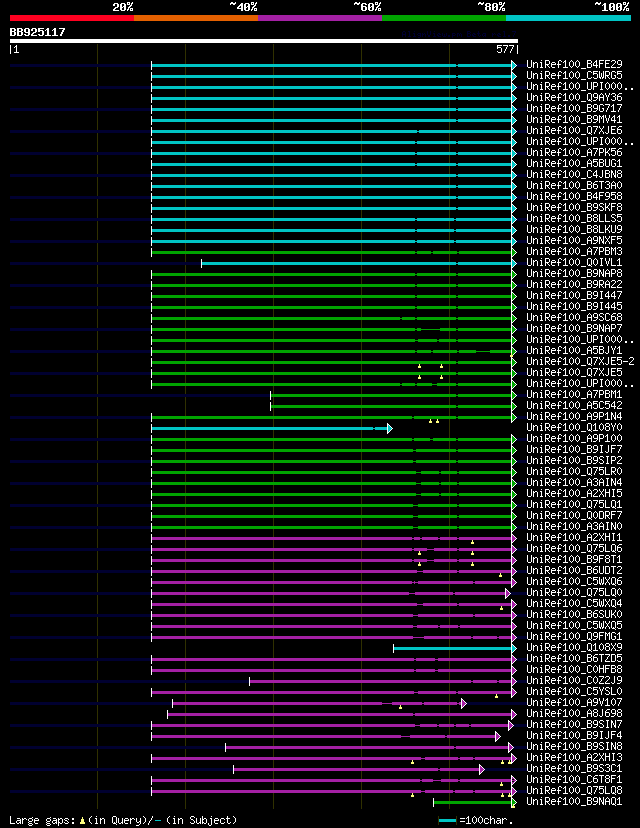The width and height of the screenshot is (640, 828).
Task: Click the cyan arrowhead ending Q108X9 alignment
Action: [x=514, y=648]
